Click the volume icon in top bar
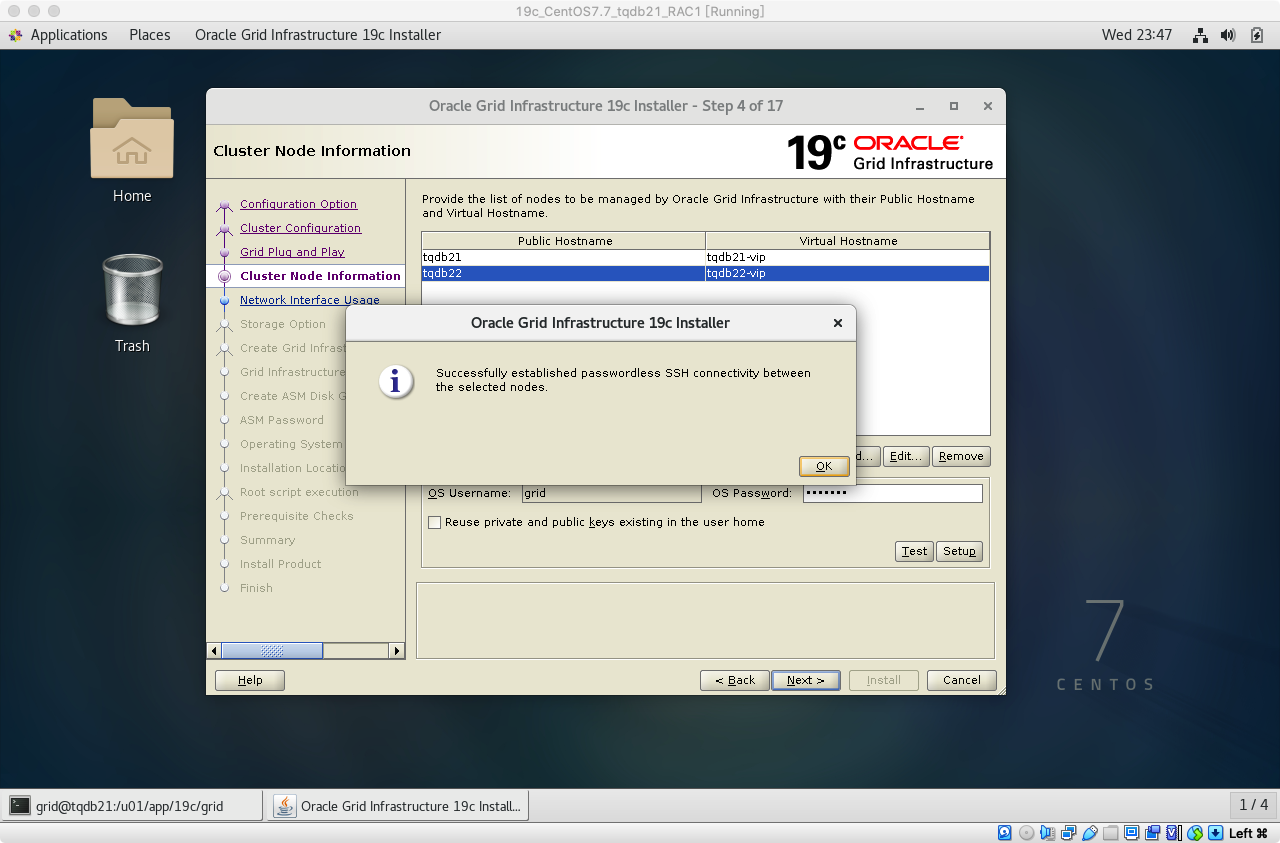1280x843 pixels. coord(1229,35)
